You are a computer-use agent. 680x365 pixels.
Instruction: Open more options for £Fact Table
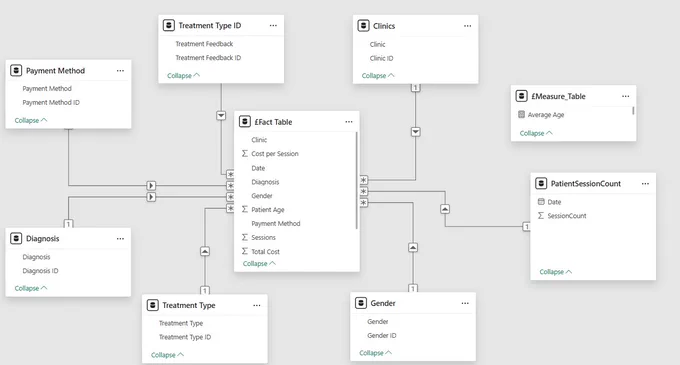coord(349,122)
